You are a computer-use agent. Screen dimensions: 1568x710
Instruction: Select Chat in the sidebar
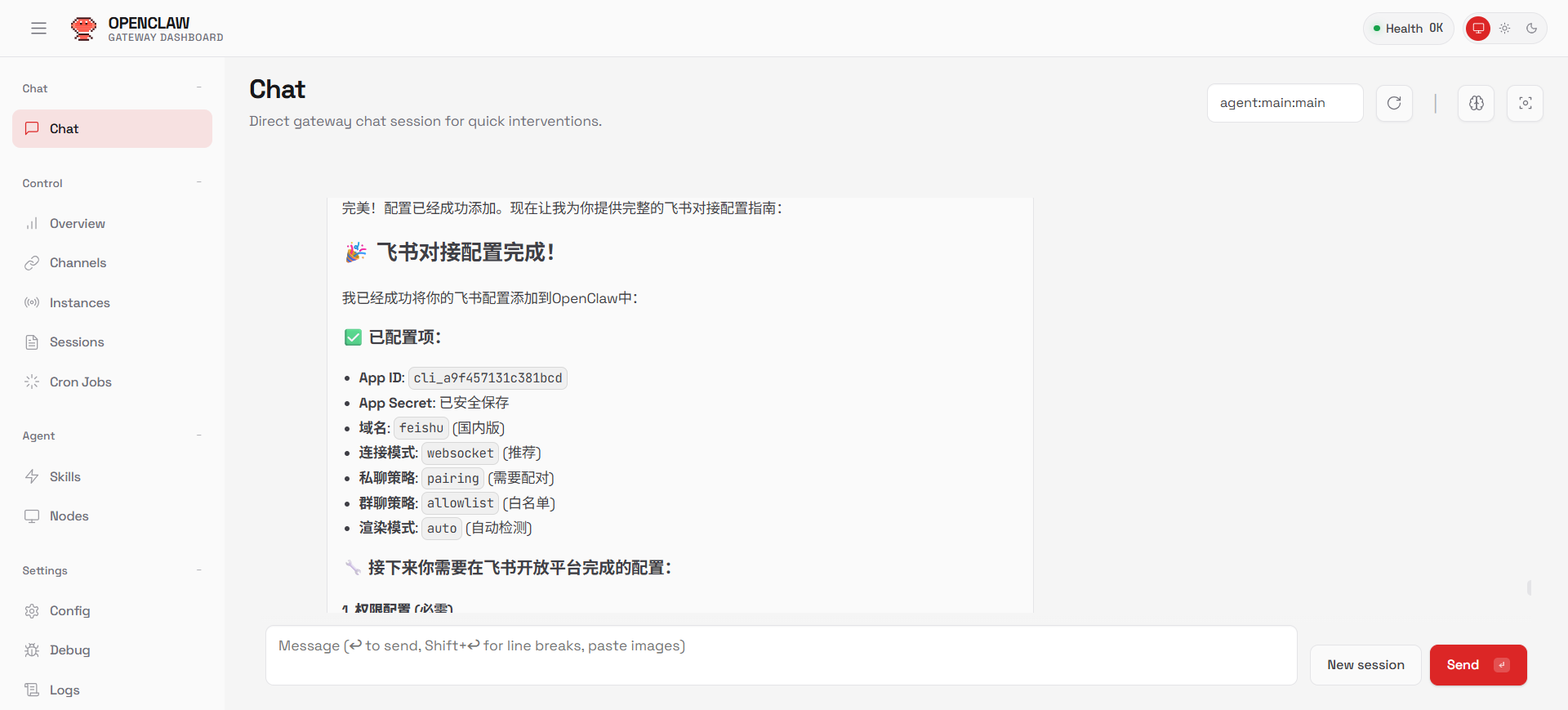[113, 129]
